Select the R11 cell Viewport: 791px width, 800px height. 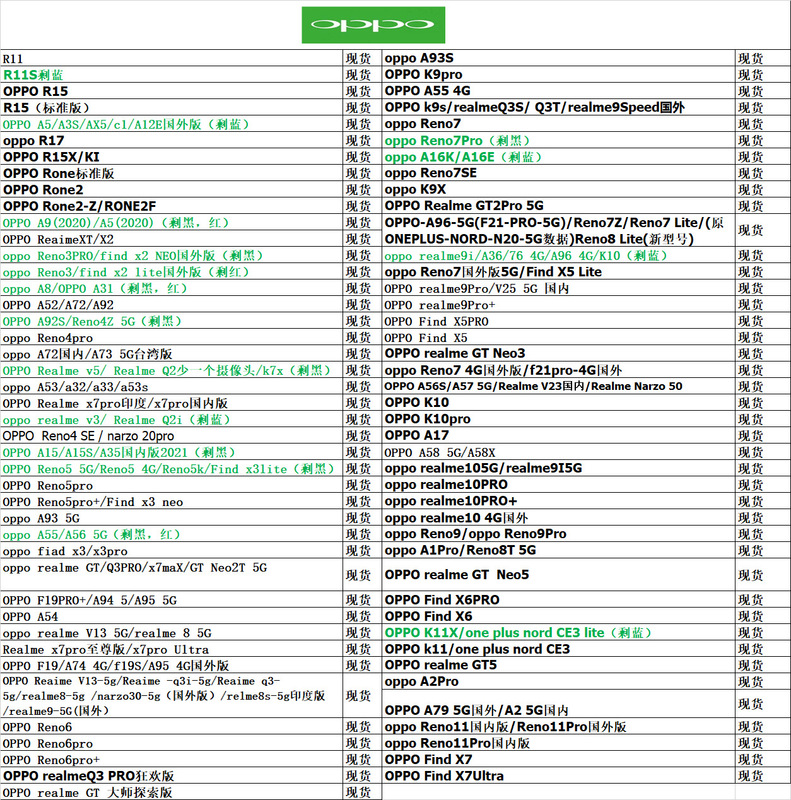pyautogui.click(x=171, y=58)
